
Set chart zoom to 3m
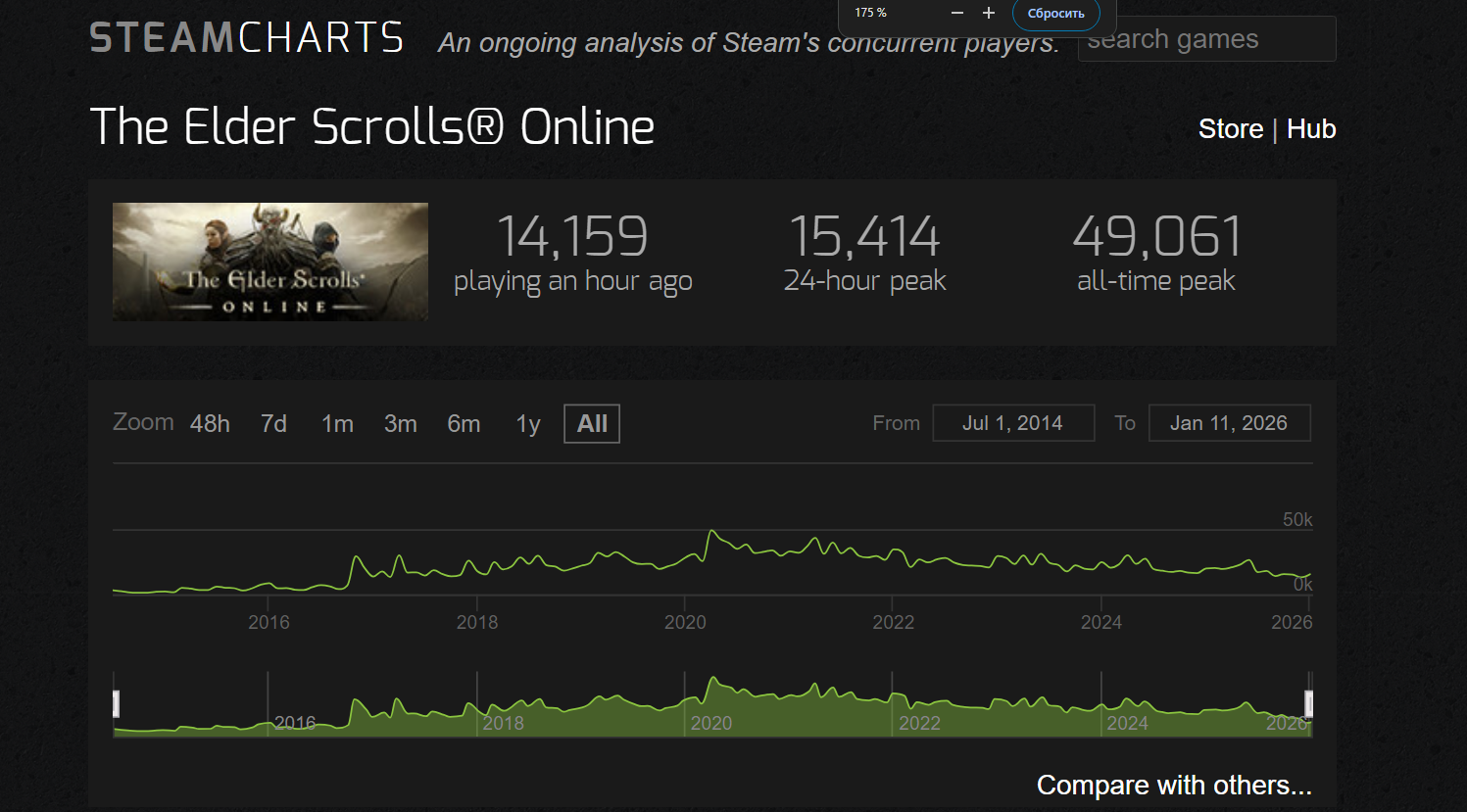point(401,424)
